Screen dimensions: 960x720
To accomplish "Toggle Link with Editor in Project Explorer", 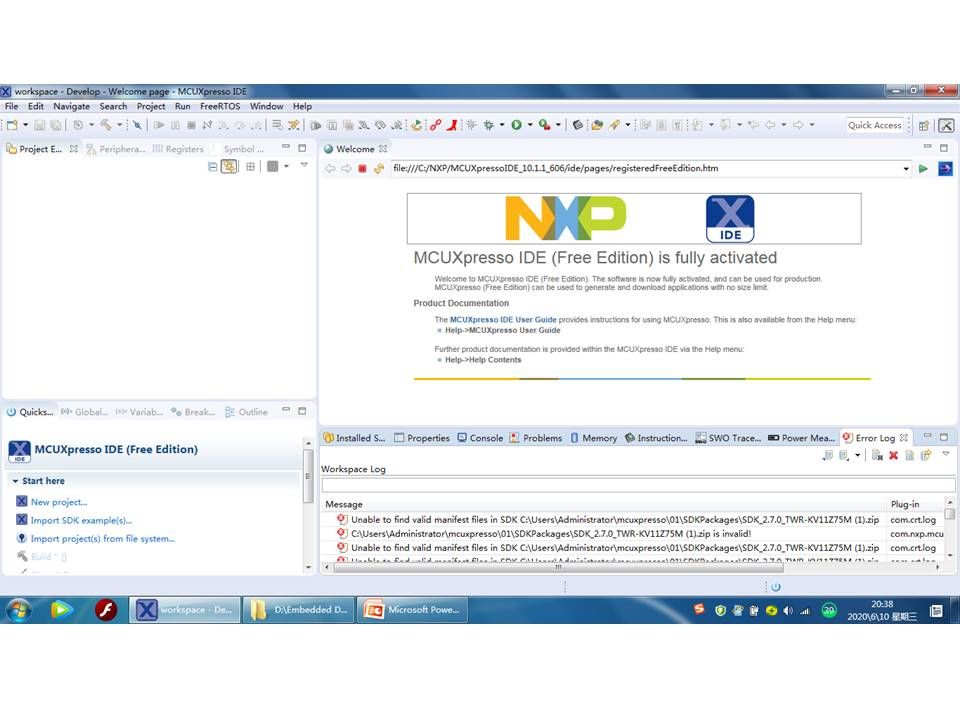I will click(229, 167).
